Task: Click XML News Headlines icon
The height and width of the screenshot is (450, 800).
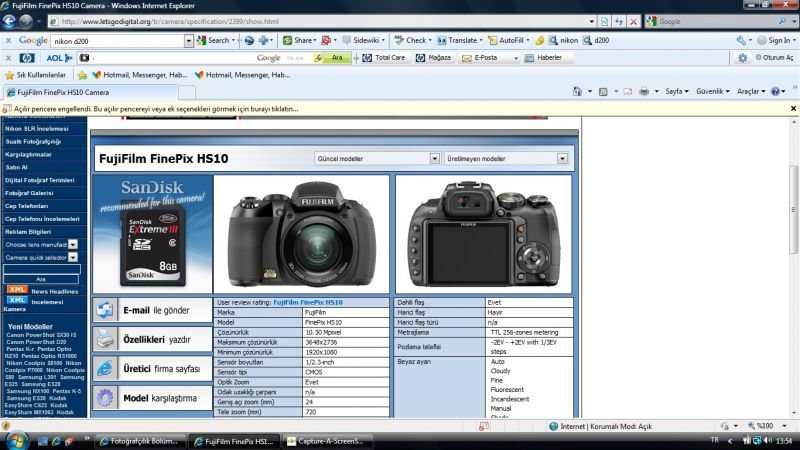Action: pyautogui.click(x=17, y=290)
